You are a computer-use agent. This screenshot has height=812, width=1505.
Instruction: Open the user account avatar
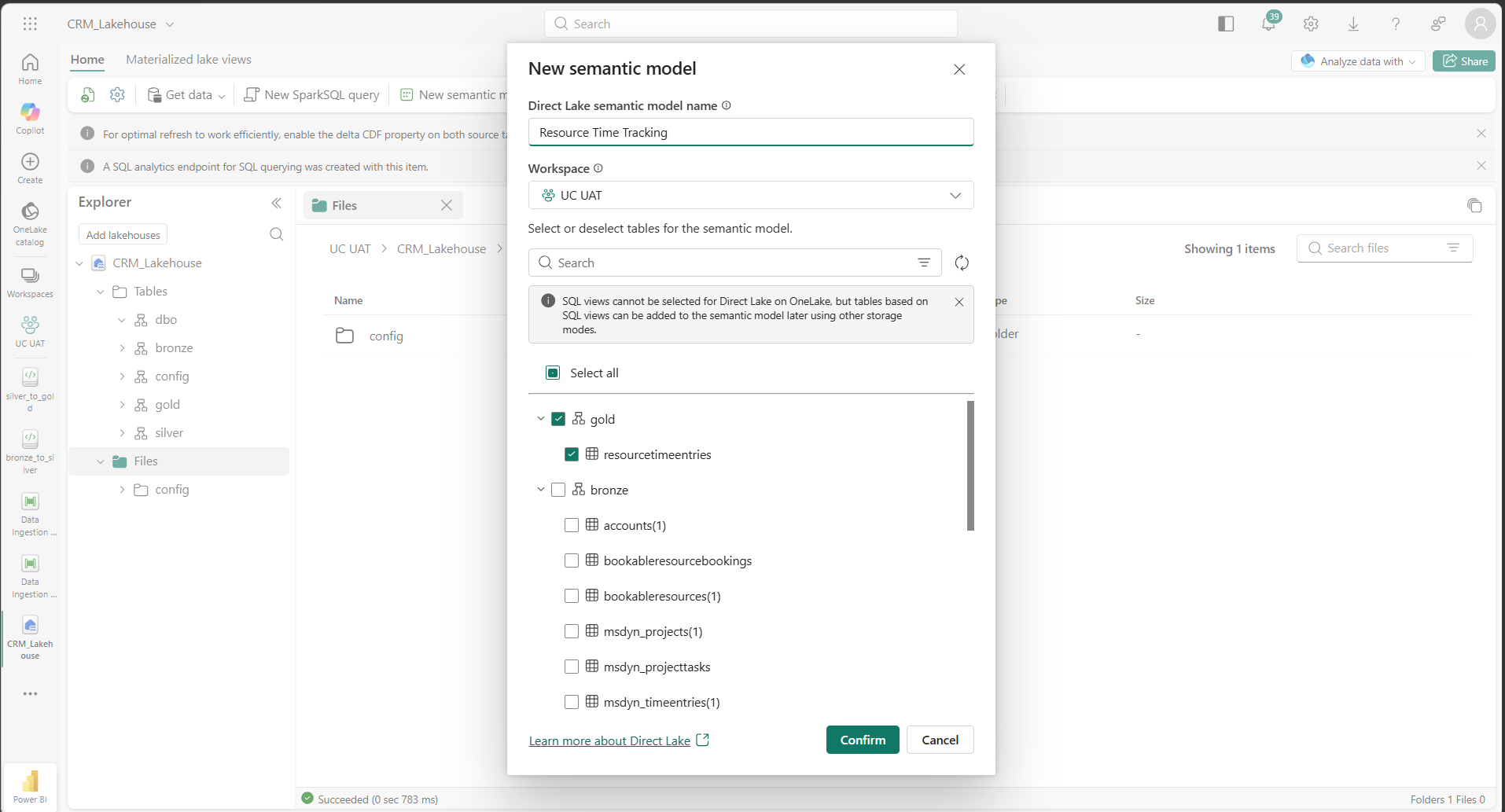[x=1480, y=24]
